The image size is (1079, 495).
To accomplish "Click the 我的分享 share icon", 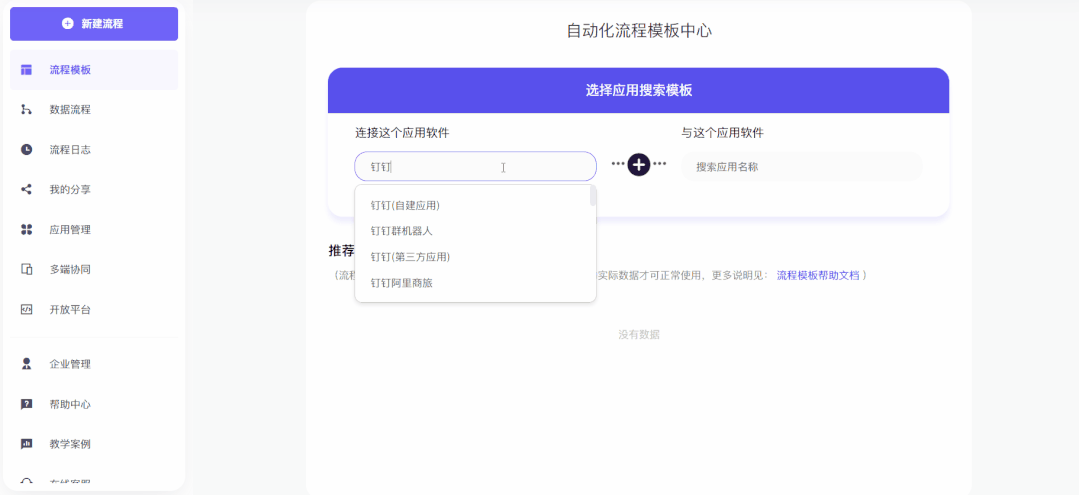I will click(x=27, y=189).
